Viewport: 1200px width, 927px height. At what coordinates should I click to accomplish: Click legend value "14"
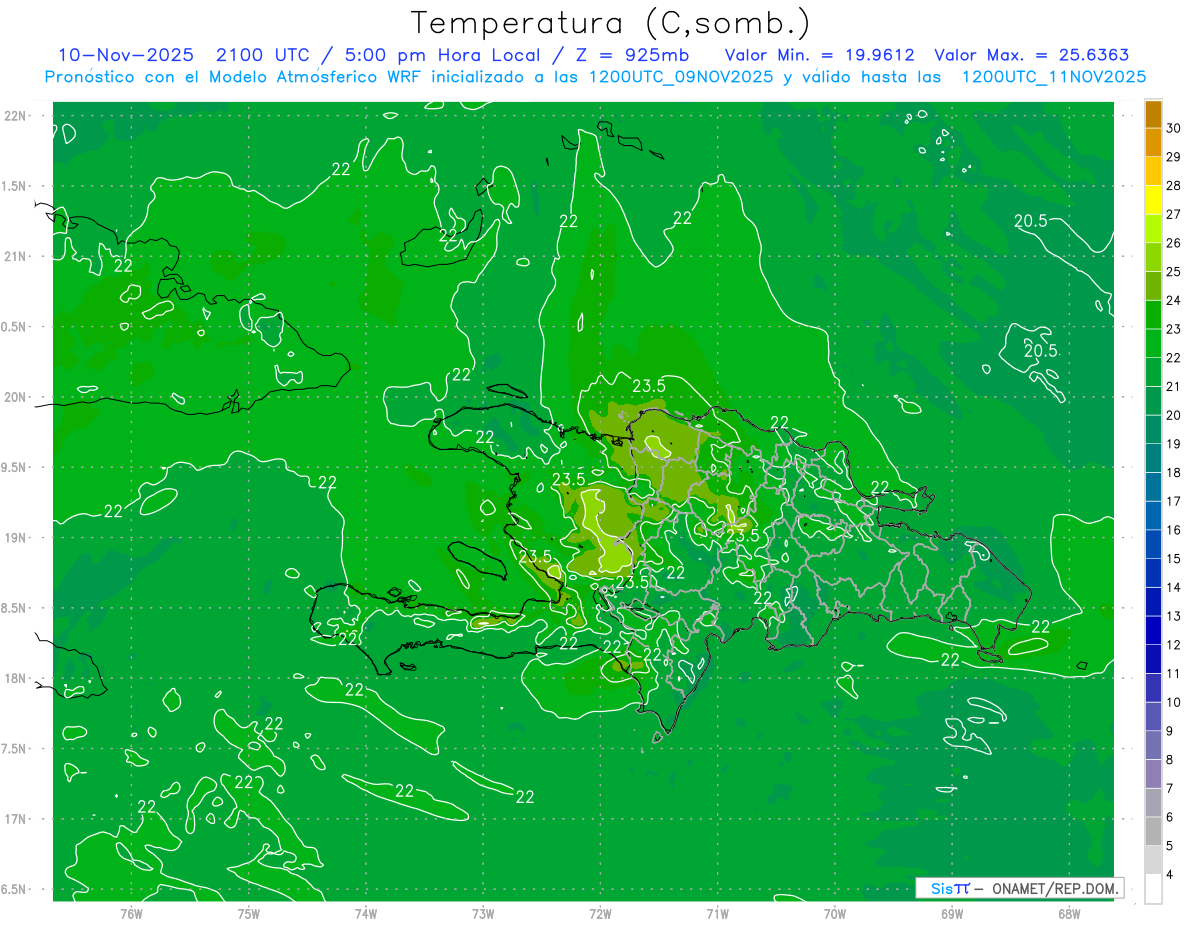pos(1174,587)
